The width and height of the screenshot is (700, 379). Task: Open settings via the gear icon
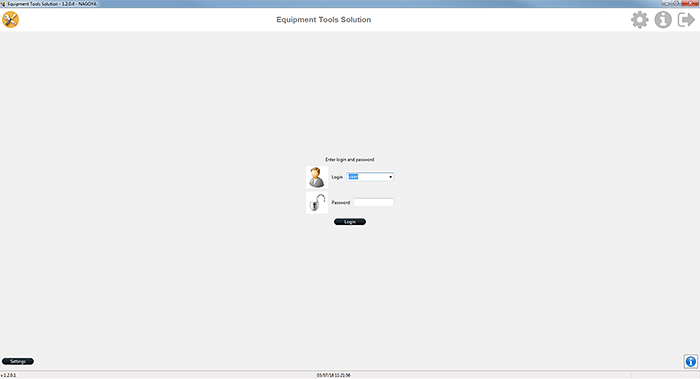coord(639,20)
